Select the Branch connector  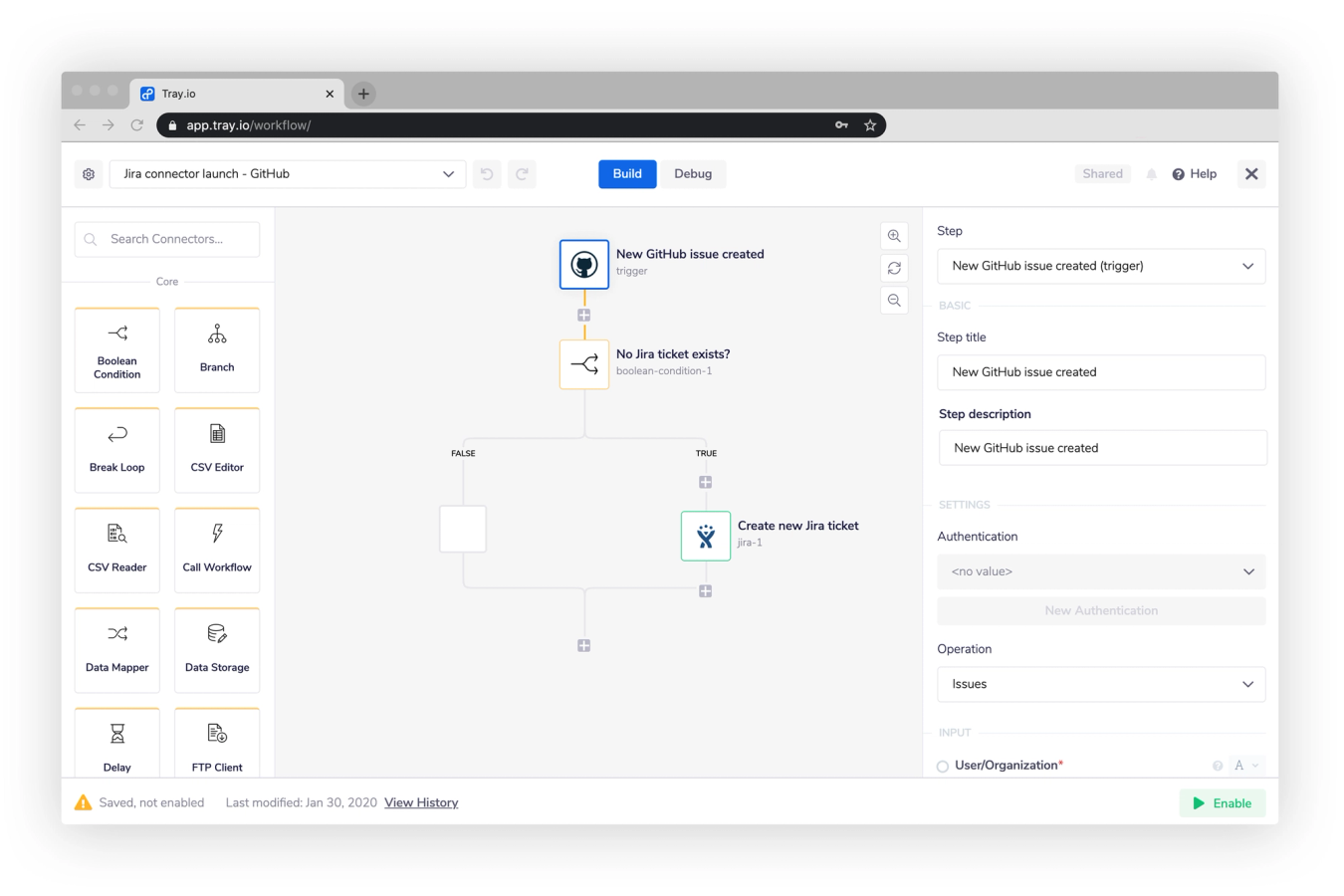click(217, 350)
